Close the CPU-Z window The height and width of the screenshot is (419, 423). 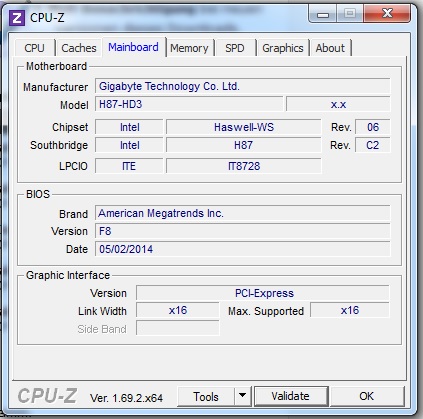[x=387, y=14]
